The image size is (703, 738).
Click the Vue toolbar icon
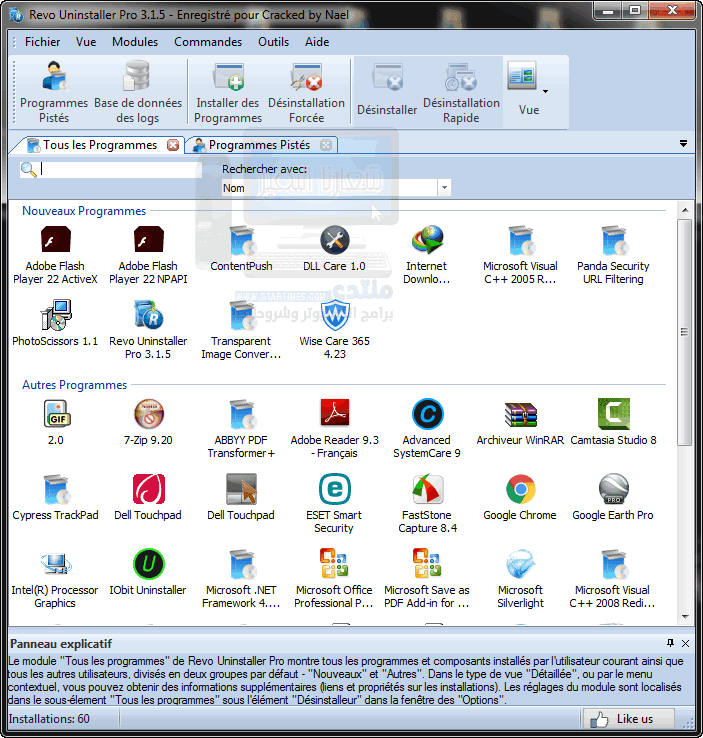522,76
